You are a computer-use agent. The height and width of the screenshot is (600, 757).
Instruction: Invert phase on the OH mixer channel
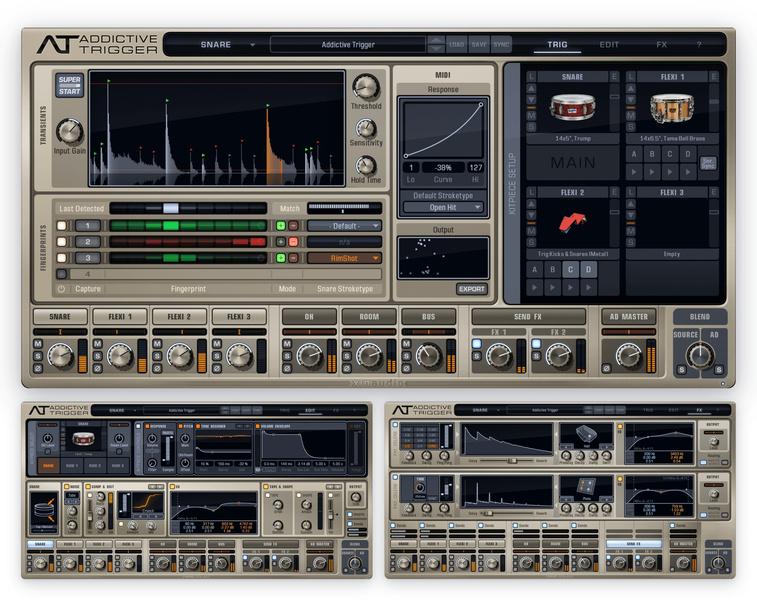(287, 369)
